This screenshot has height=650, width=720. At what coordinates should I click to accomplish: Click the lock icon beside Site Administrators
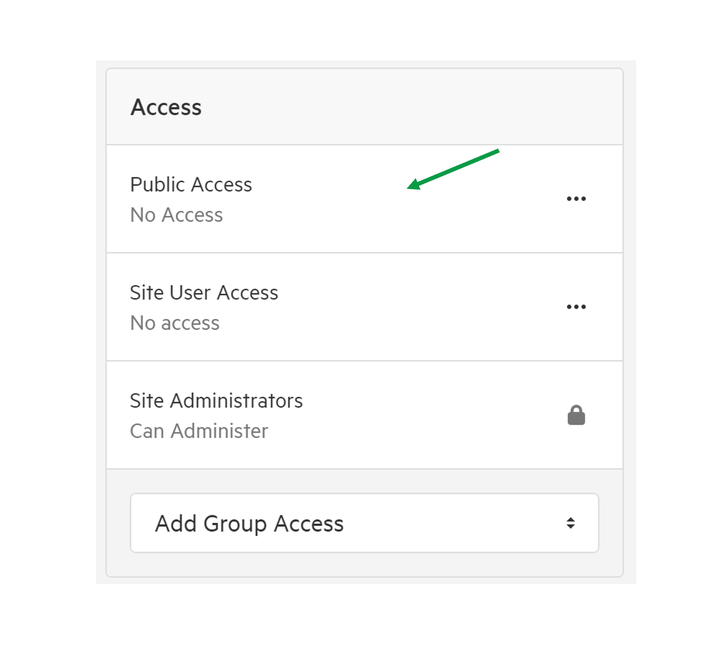576,415
